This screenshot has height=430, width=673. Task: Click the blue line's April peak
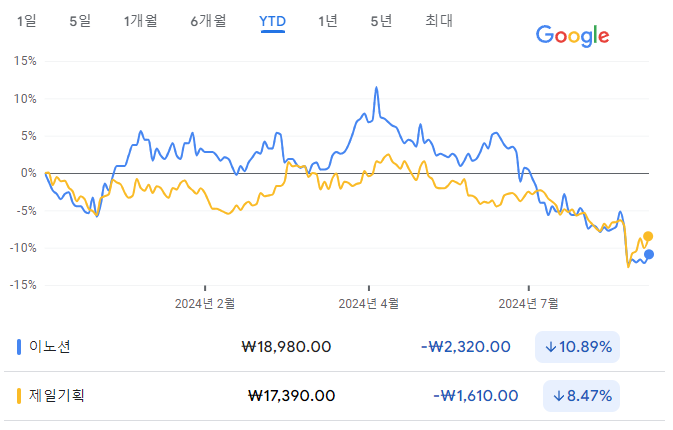[376, 88]
